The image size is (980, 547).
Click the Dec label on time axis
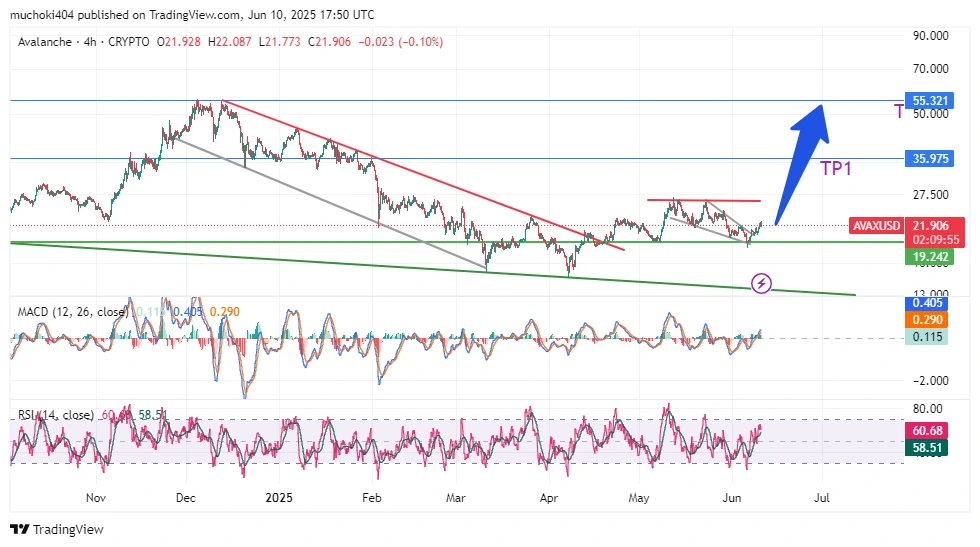(x=186, y=497)
